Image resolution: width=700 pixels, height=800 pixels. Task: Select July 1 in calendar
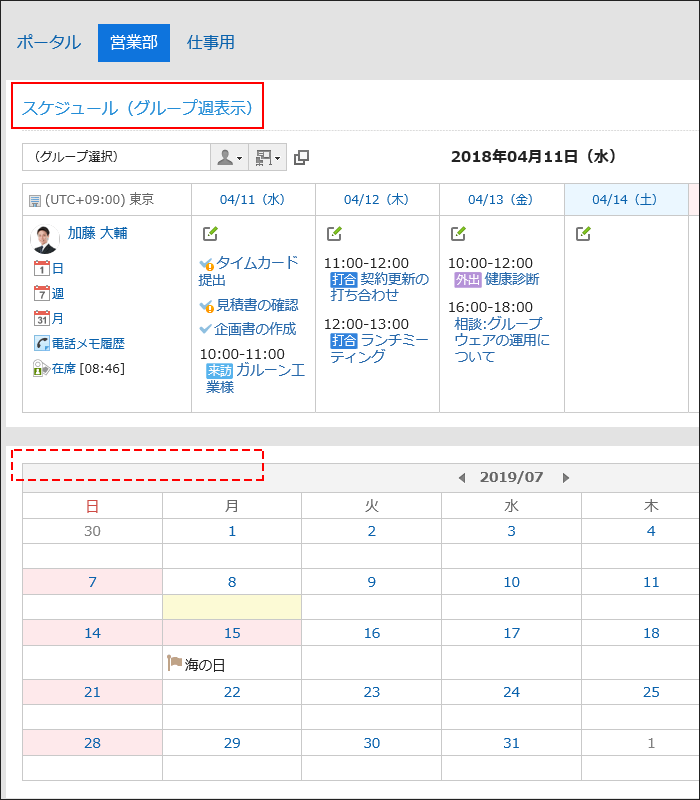pos(232,531)
